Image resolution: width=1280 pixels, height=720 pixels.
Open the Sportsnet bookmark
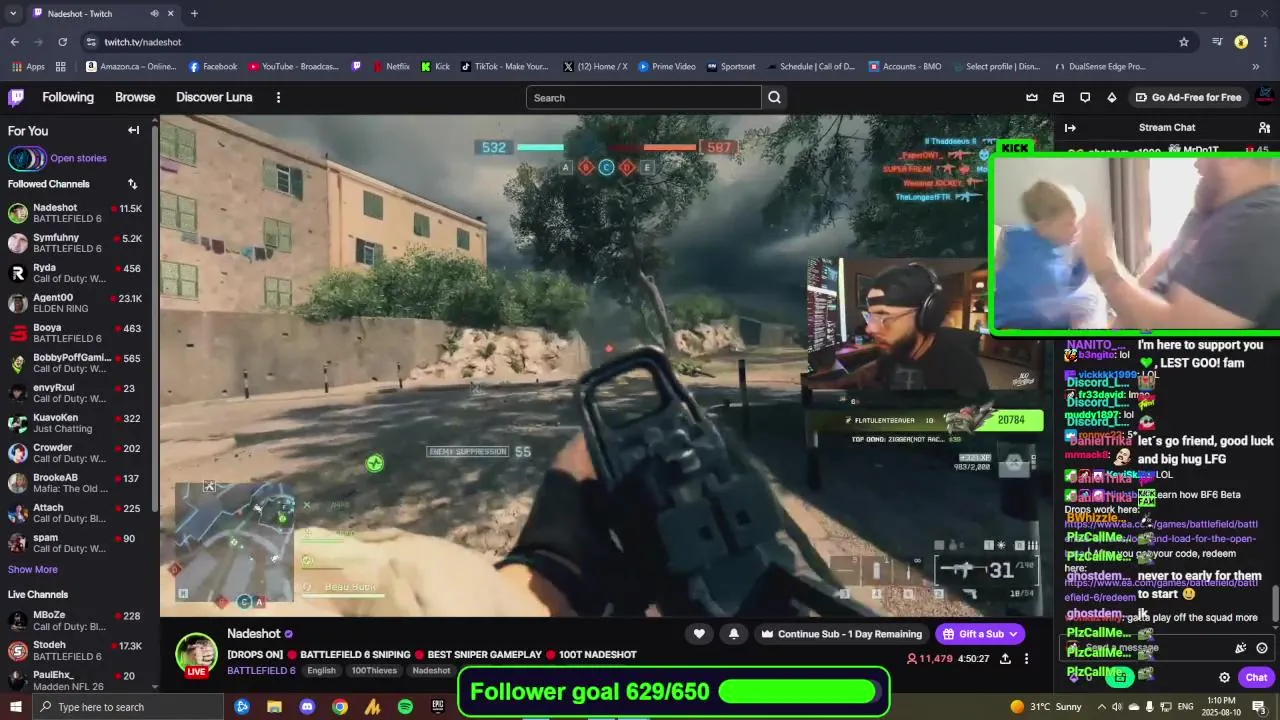pos(731,67)
